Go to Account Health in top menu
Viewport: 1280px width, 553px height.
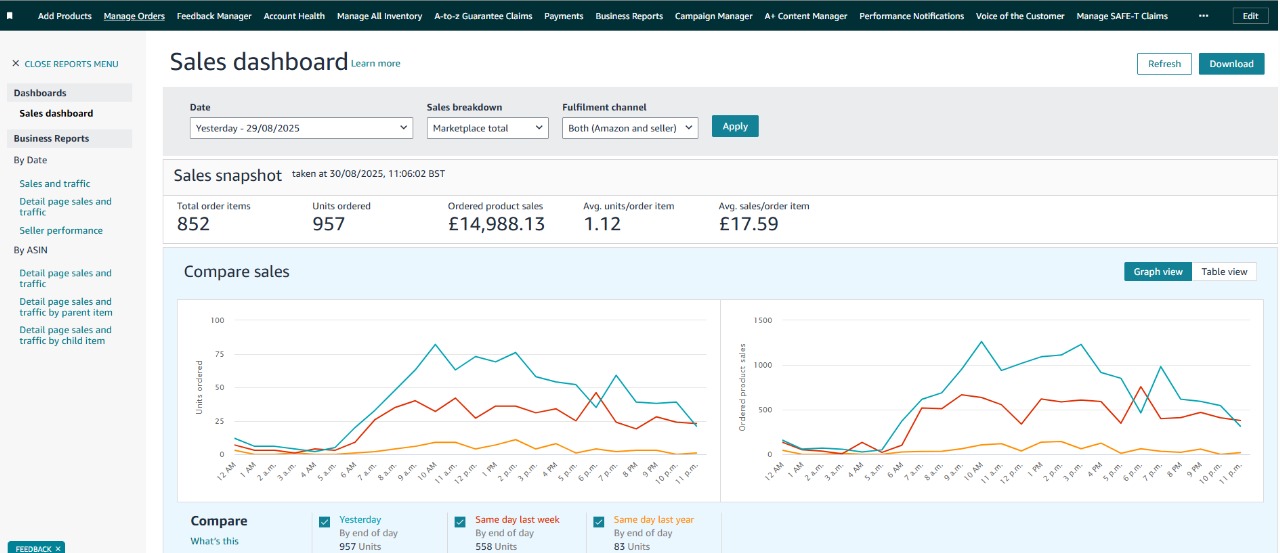click(294, 16)
